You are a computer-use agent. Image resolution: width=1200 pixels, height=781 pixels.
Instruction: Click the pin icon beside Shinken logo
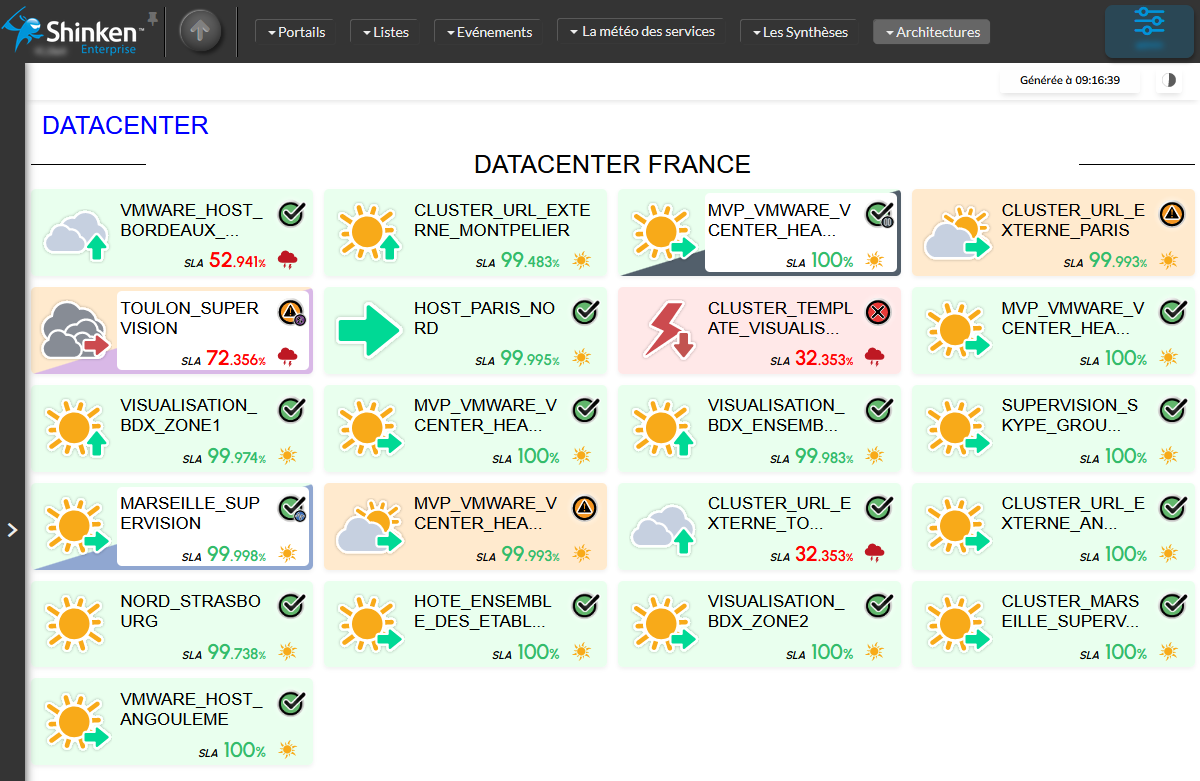click(152, 18)
